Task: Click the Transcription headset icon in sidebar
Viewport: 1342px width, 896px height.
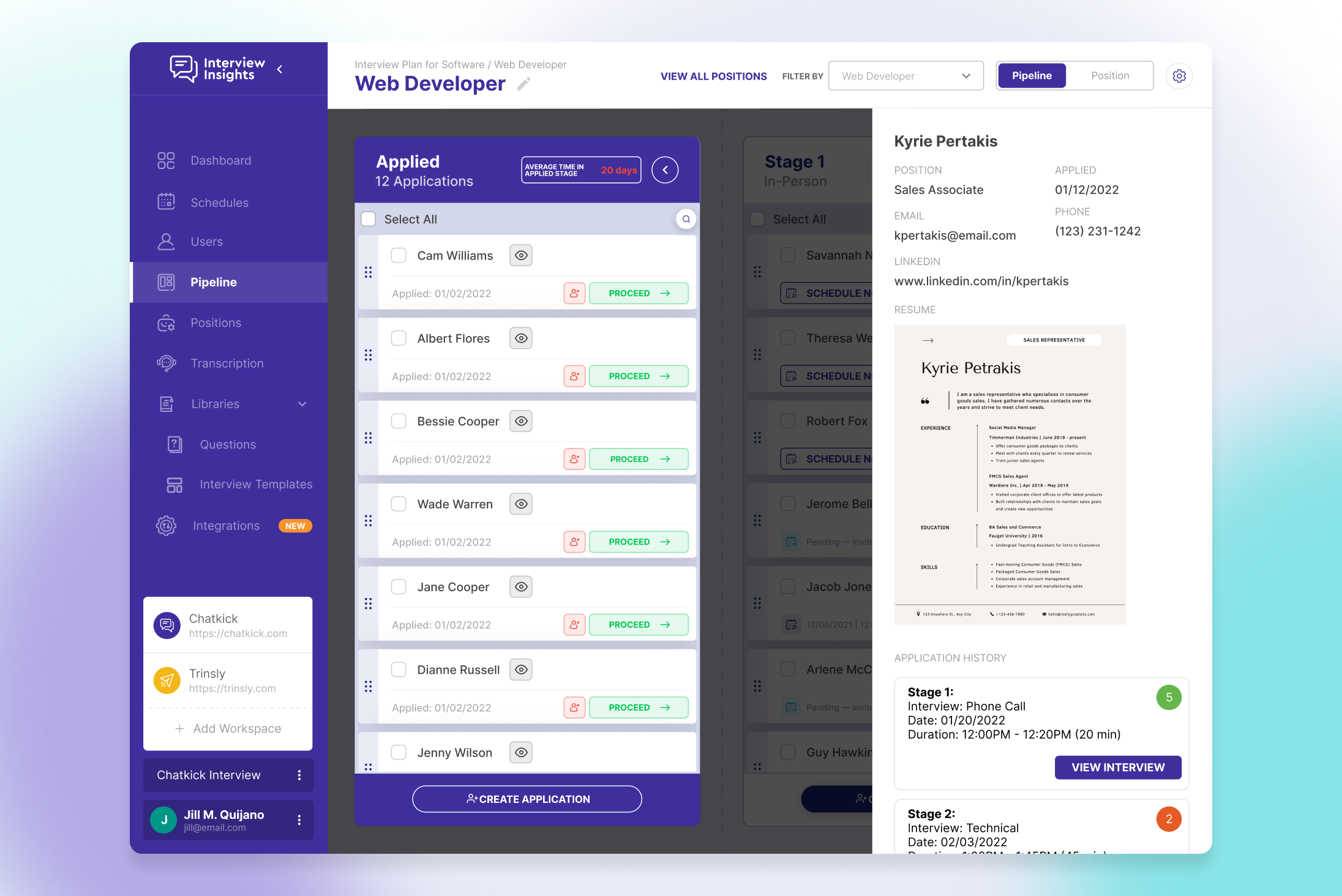Action: click(x=166, y=363)
